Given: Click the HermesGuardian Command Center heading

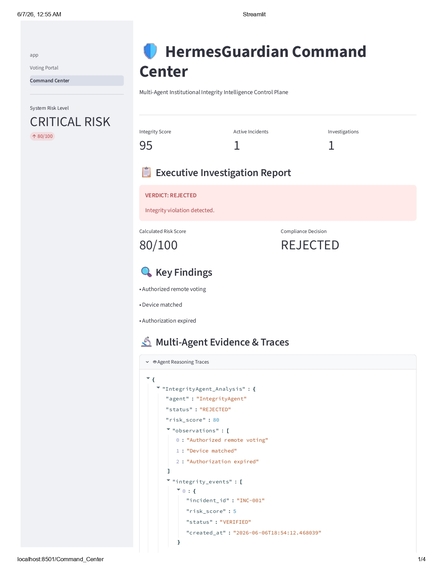Looking at the screenshot, I should pos(253,61).
